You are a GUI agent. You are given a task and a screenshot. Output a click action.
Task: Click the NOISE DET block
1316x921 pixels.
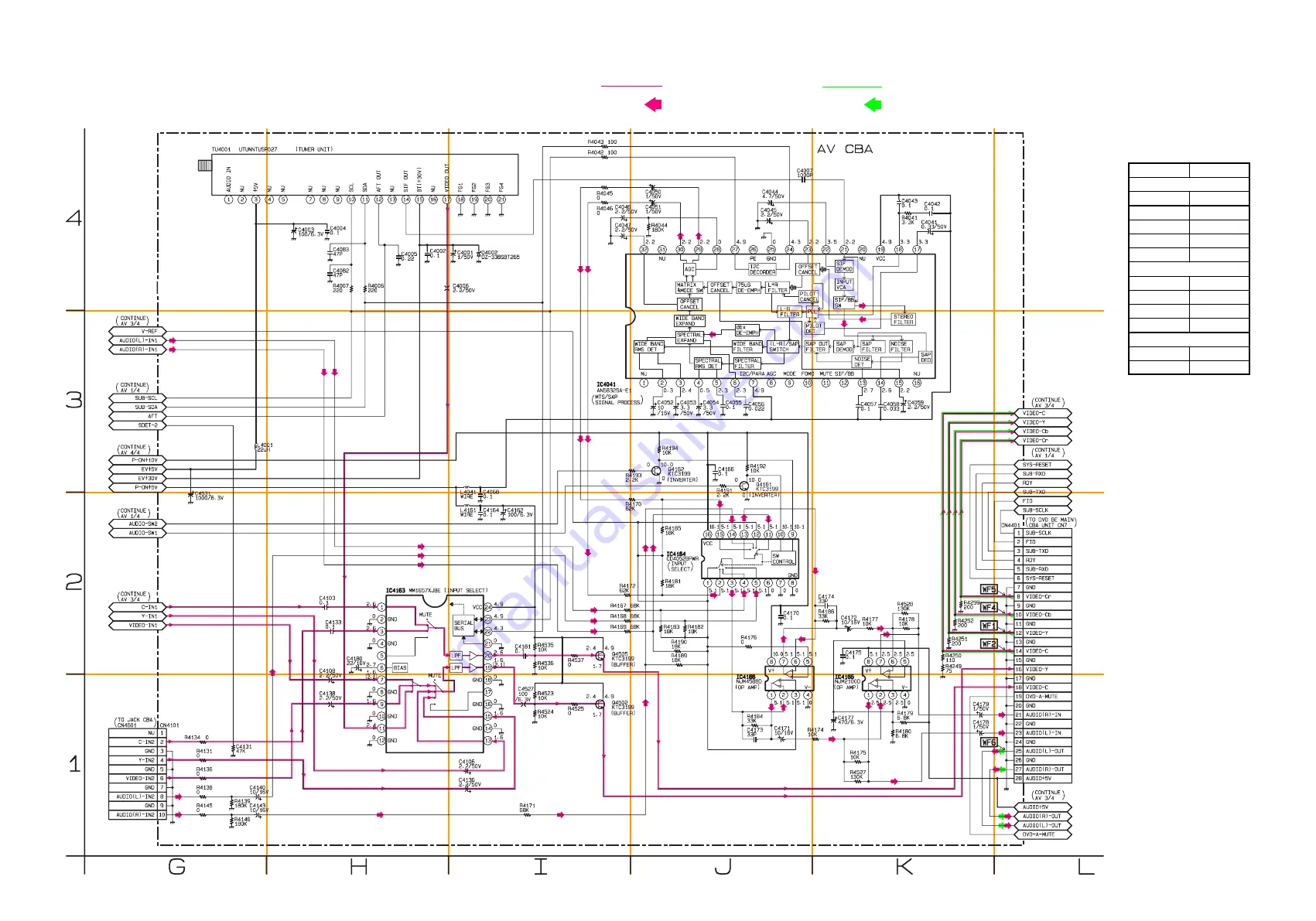(x=862, y=362)
